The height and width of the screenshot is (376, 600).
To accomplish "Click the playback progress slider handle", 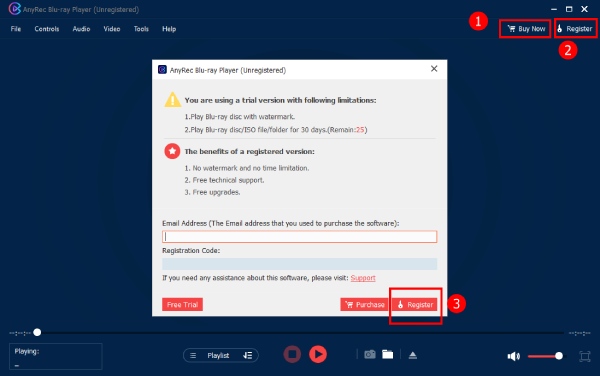I will click(x=37, y=332).
